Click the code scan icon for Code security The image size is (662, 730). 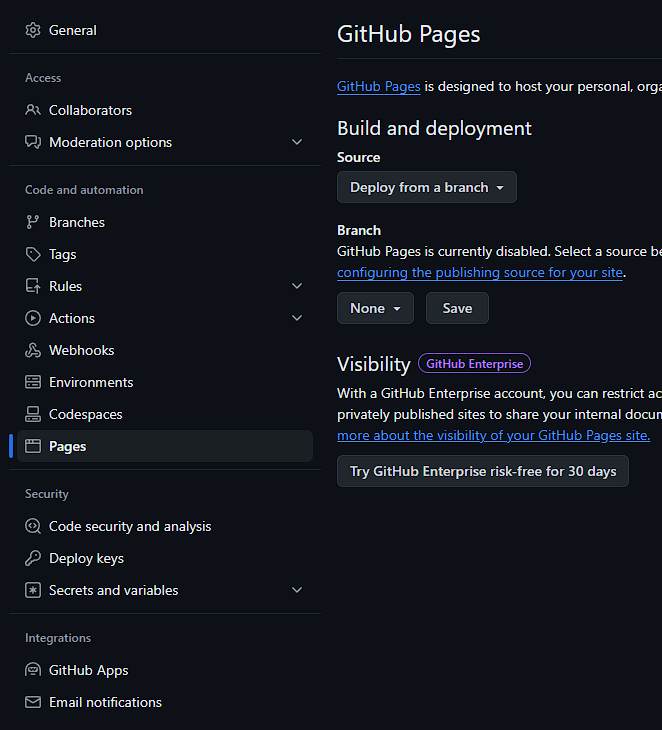pyautogui.click(x=33, y=527)
